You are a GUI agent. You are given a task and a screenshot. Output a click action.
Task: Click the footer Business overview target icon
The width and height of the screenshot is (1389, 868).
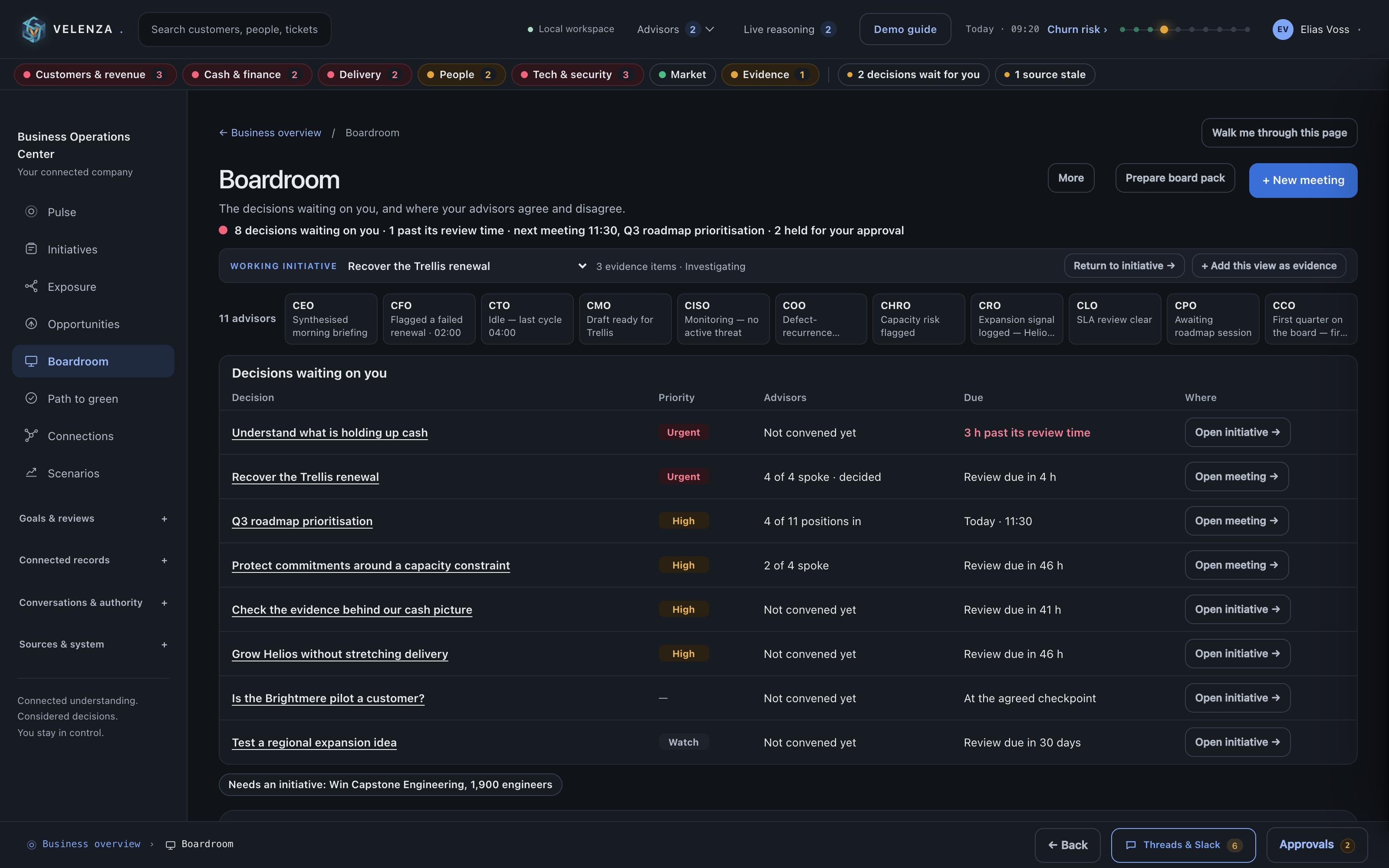coord(32,845)
